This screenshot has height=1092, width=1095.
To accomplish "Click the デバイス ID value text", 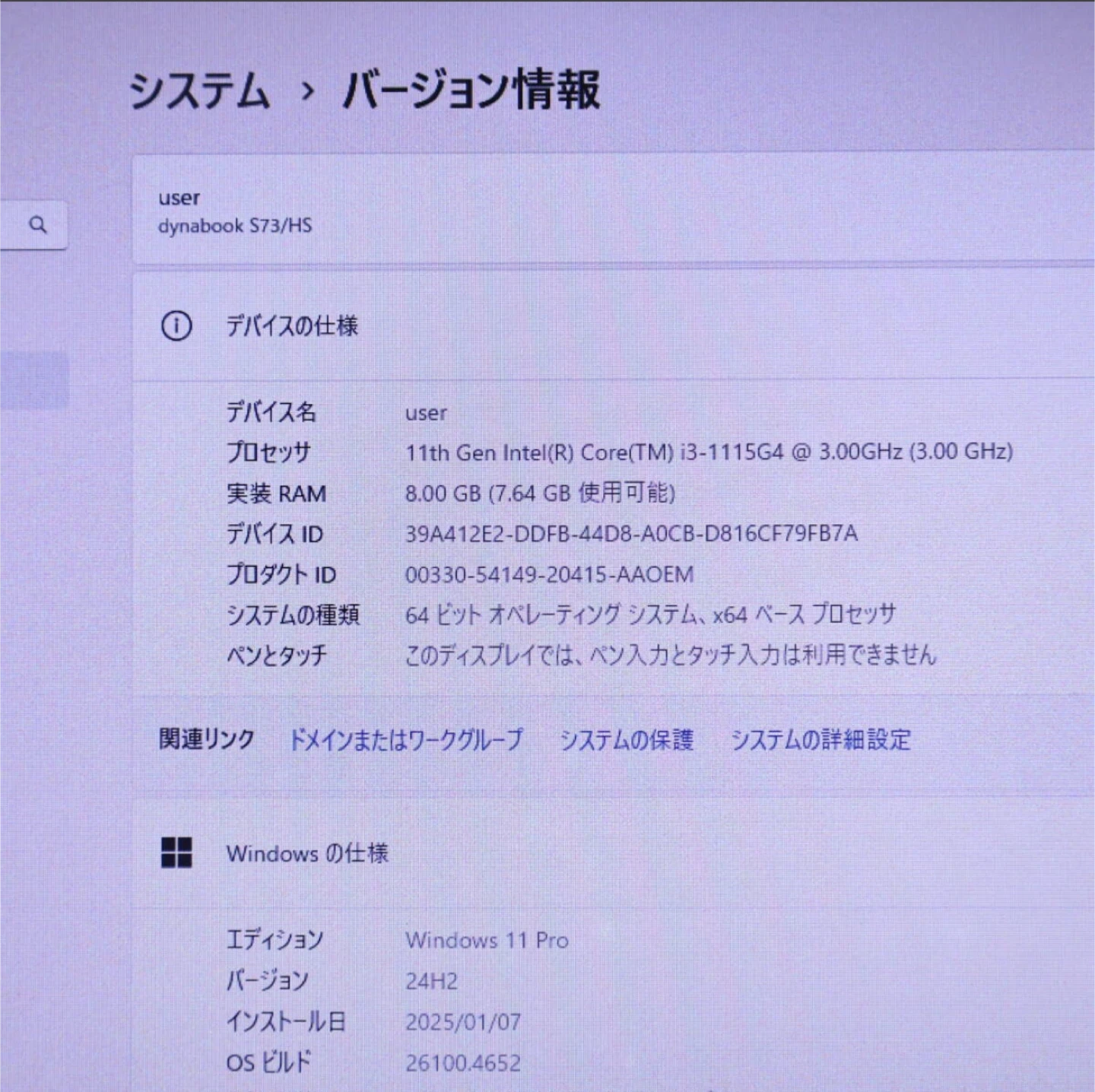I will point(631,534).
